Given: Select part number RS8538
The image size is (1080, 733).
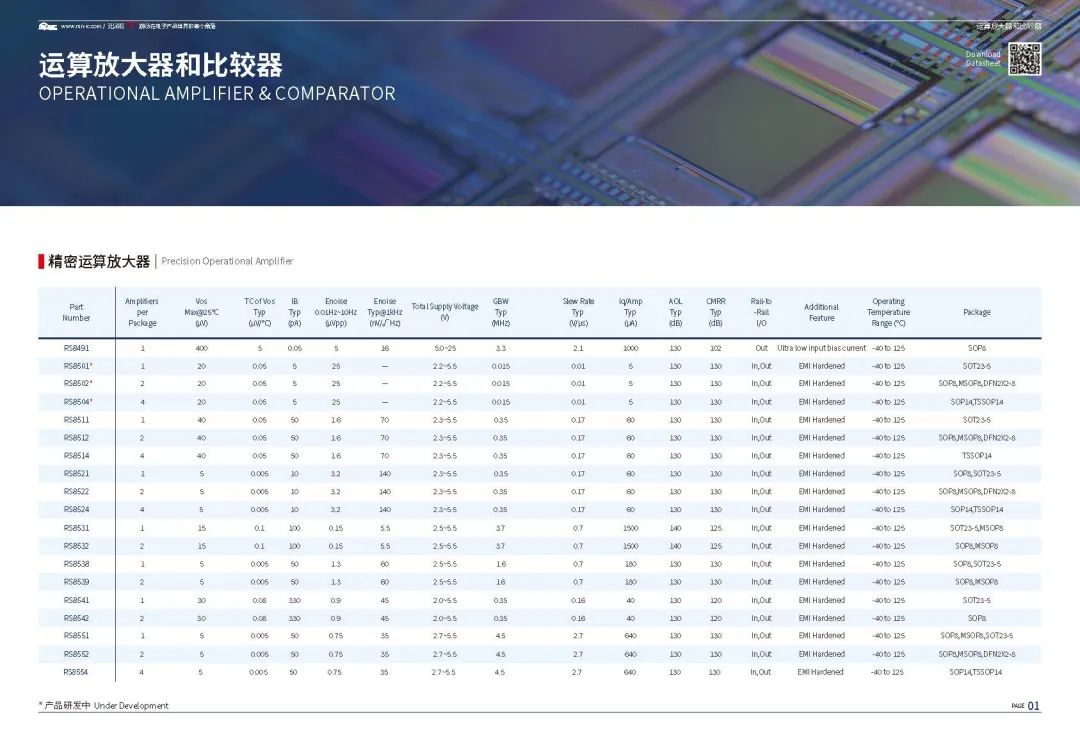Looking at the screenshot, I should click(x=76, y=564).
